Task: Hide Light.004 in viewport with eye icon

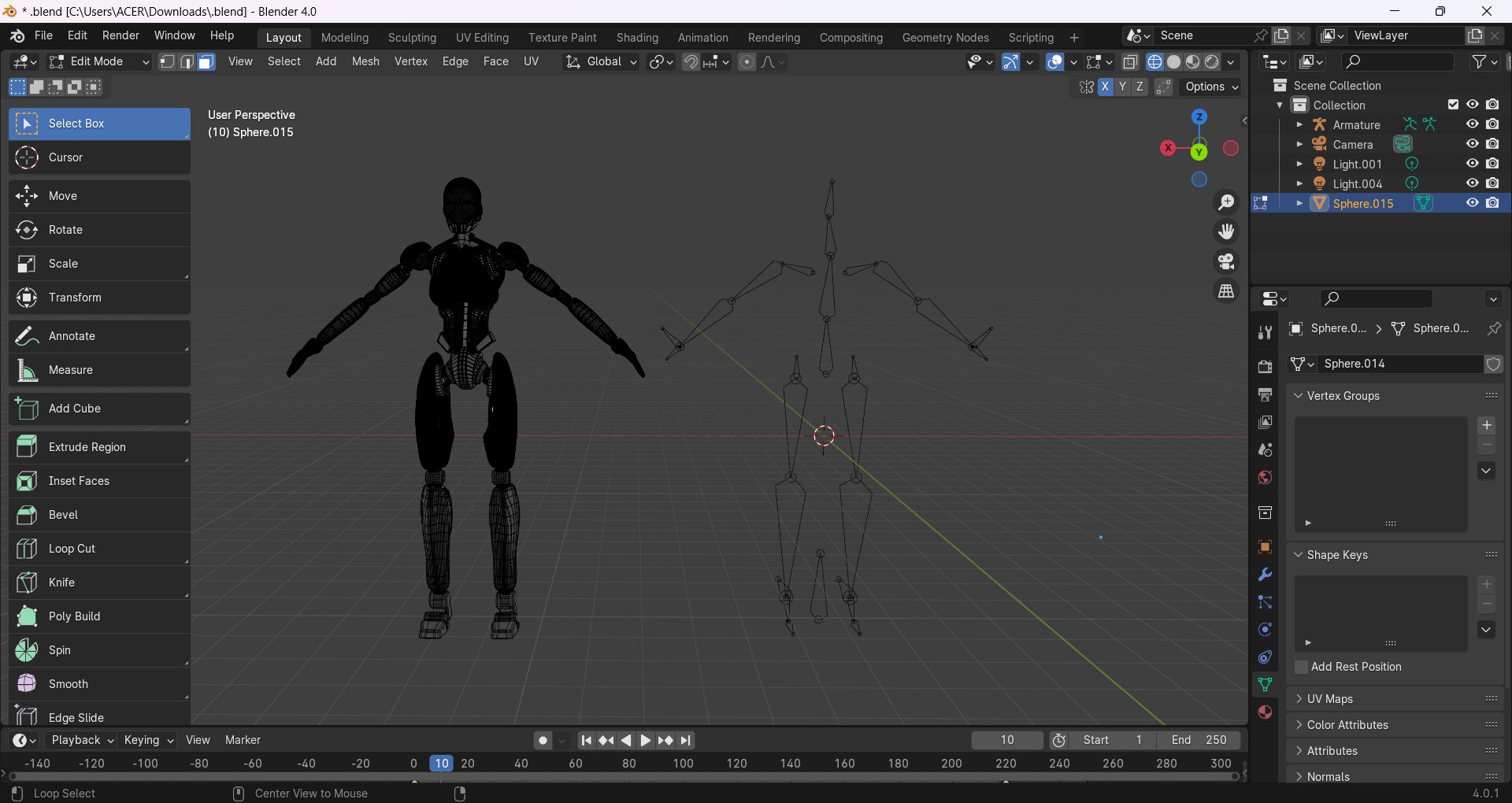Action: [x=1472, y=183]
